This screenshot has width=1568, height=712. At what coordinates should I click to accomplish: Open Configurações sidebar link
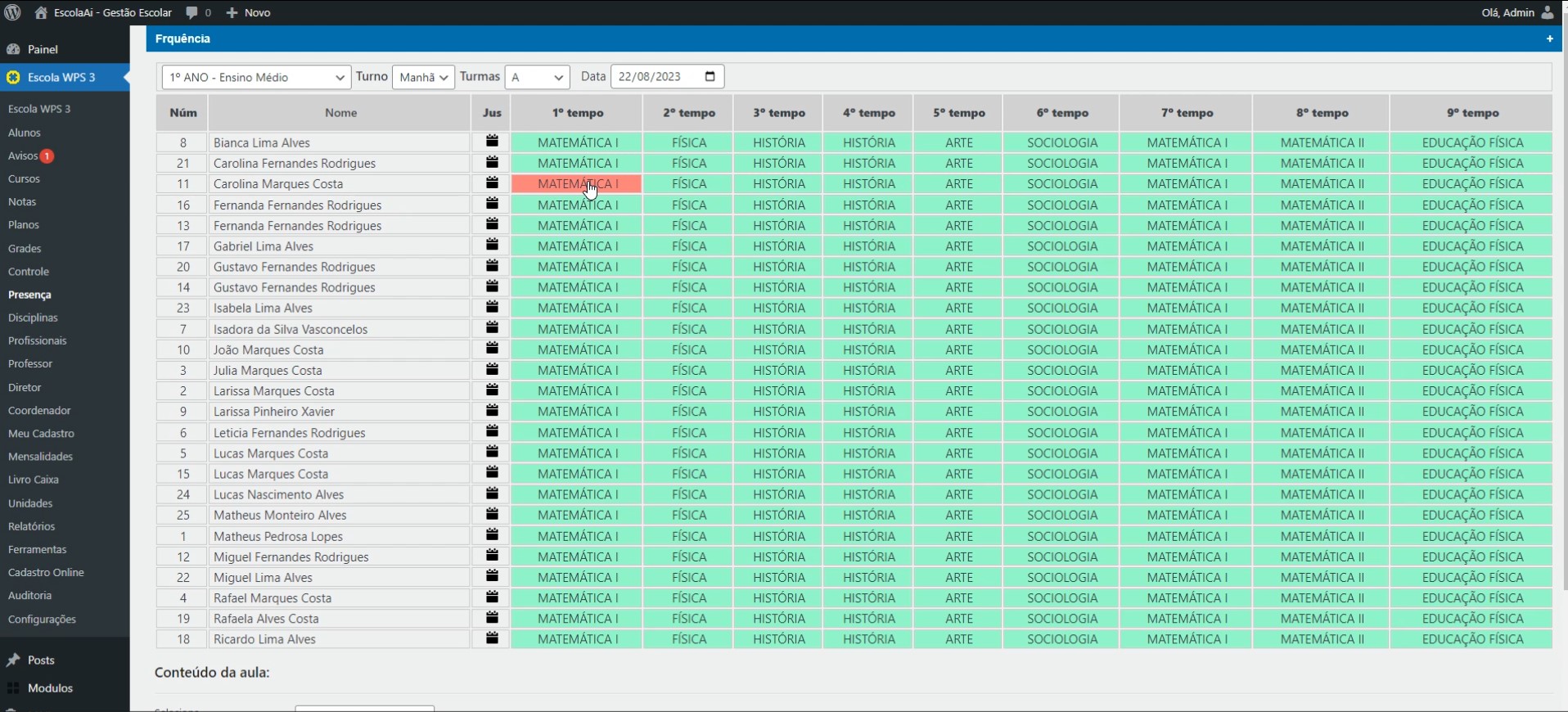pos(42,620)
